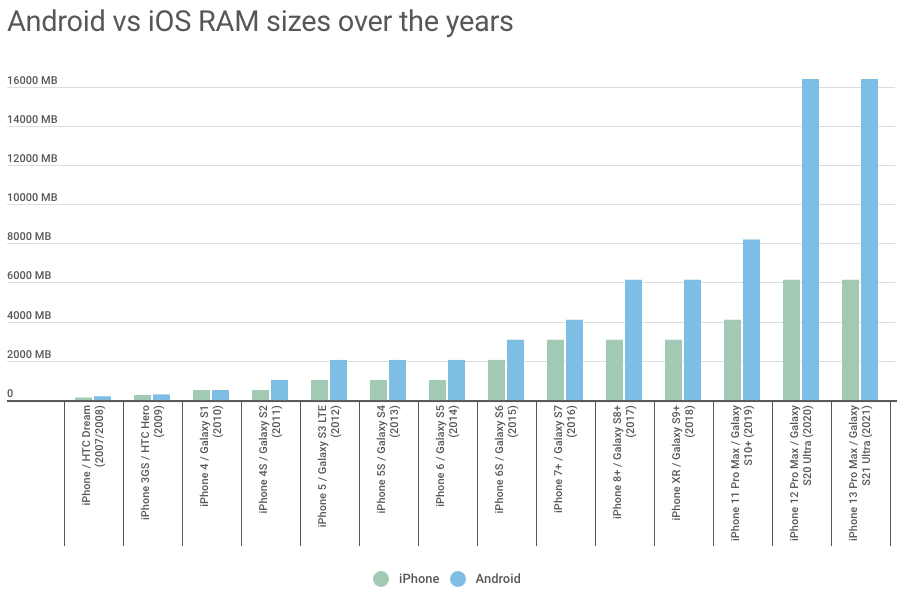Click the 'iPhone 8+ / Galaxy S8+ (2017)' axis label

624,461
